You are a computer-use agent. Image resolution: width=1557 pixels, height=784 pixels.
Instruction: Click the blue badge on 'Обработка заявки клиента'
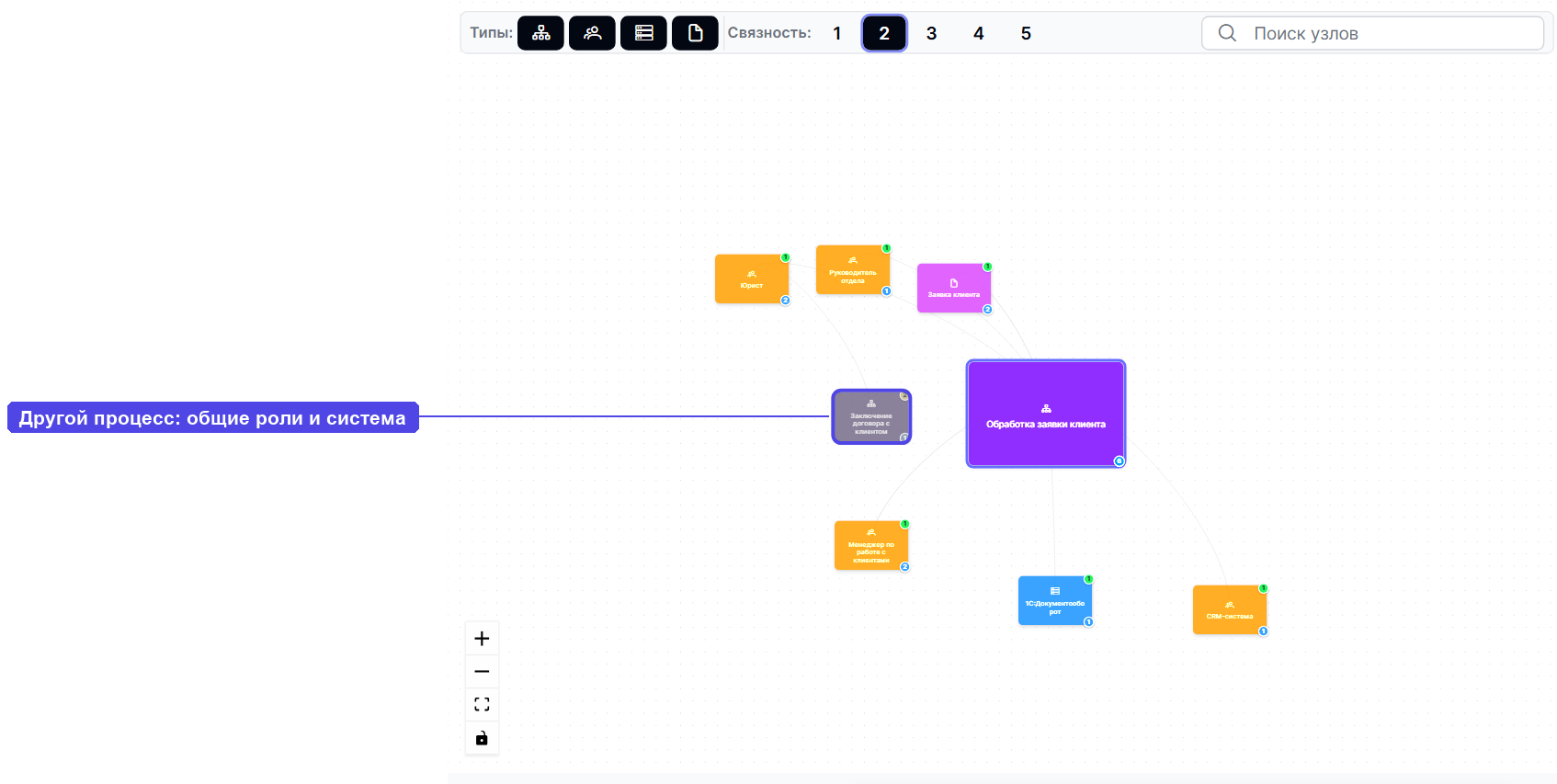click(1119, 461)
